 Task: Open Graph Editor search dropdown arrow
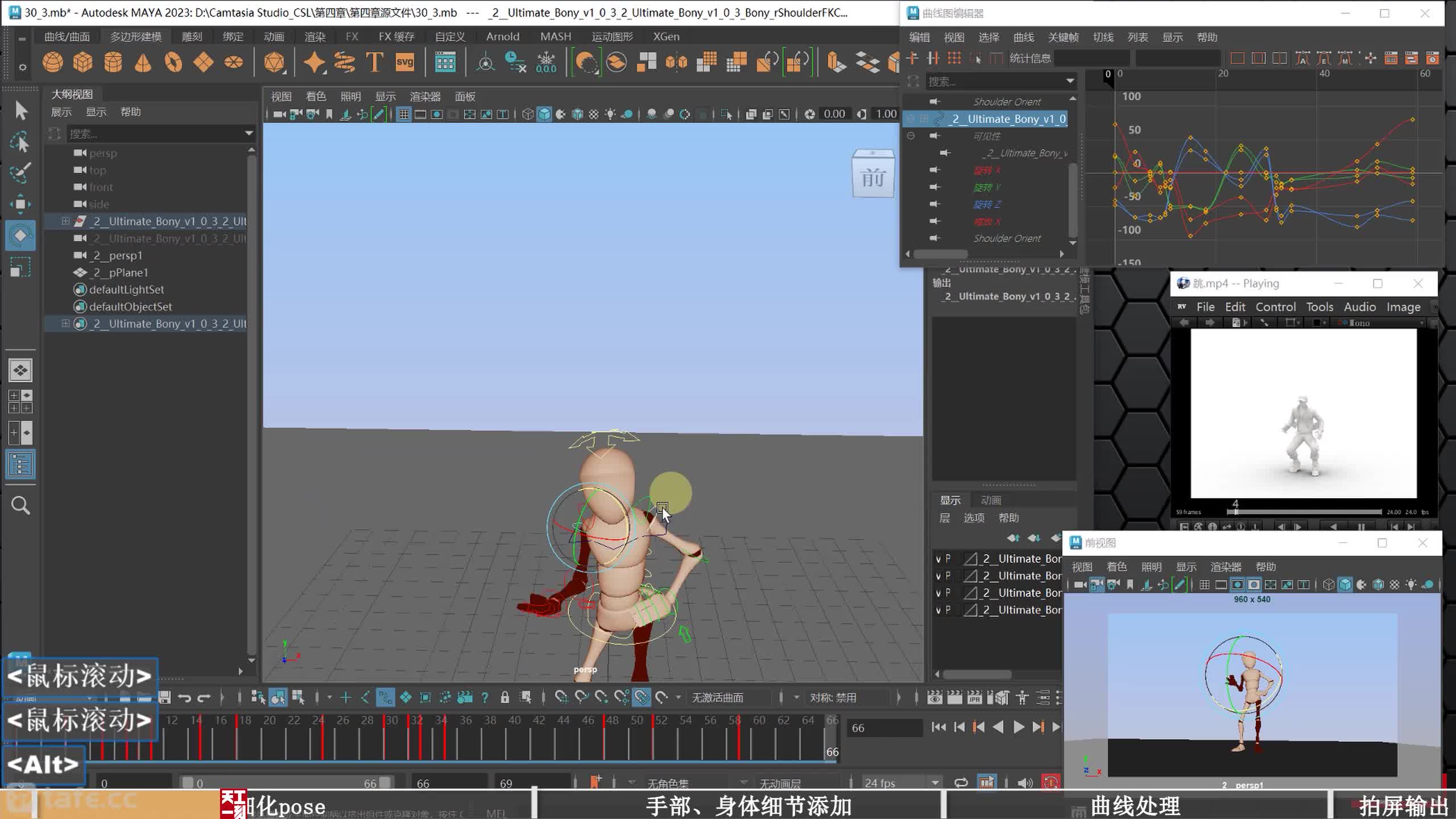[x=1070, y=81]
